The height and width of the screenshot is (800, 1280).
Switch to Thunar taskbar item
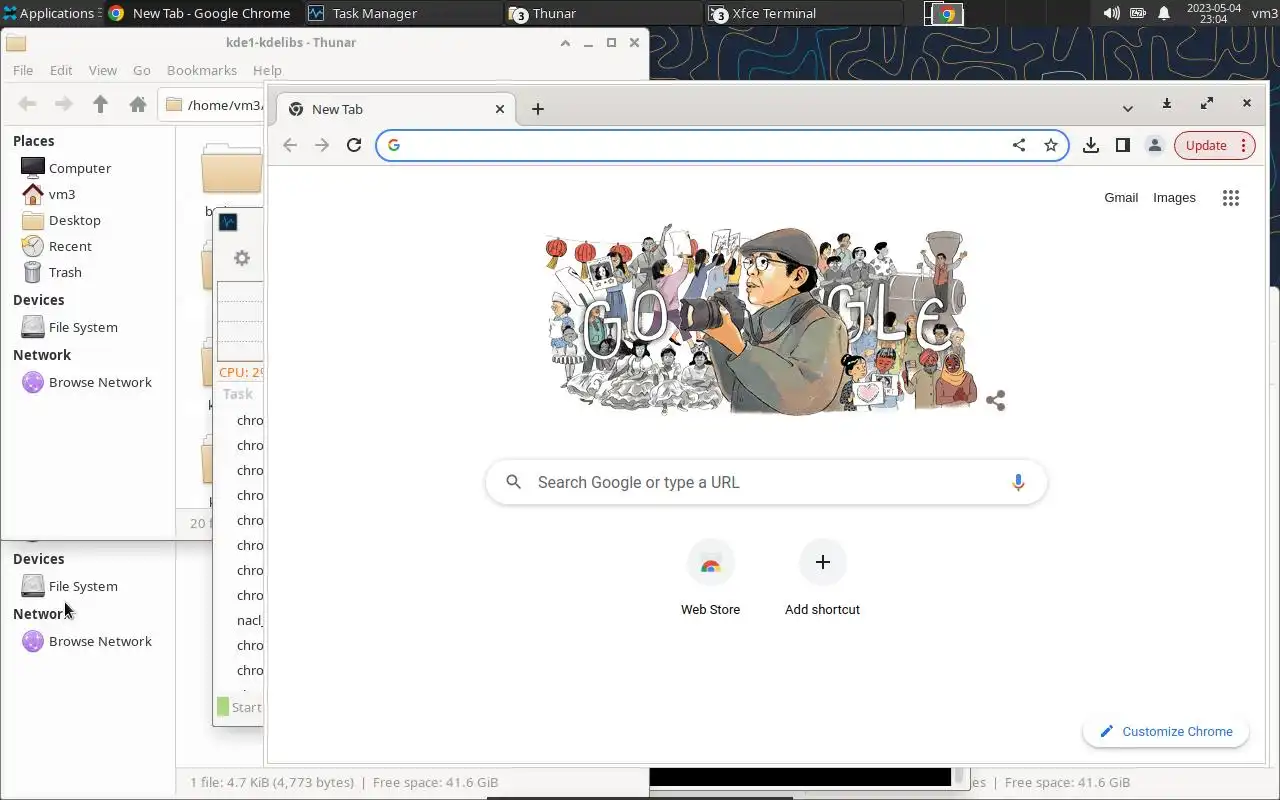coord(603,13)
